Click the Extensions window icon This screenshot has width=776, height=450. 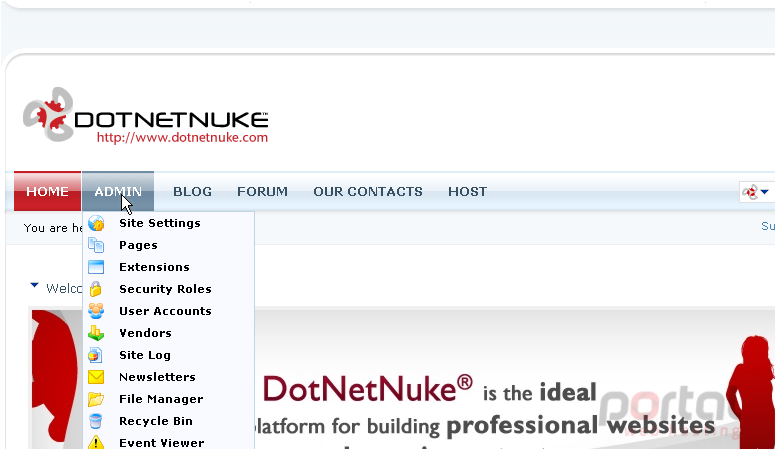[96, 267]
